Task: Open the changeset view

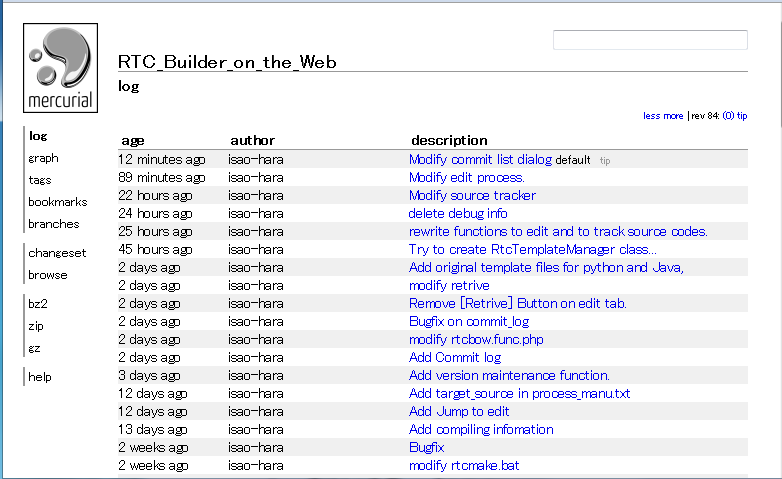Action: coord(57,253)
